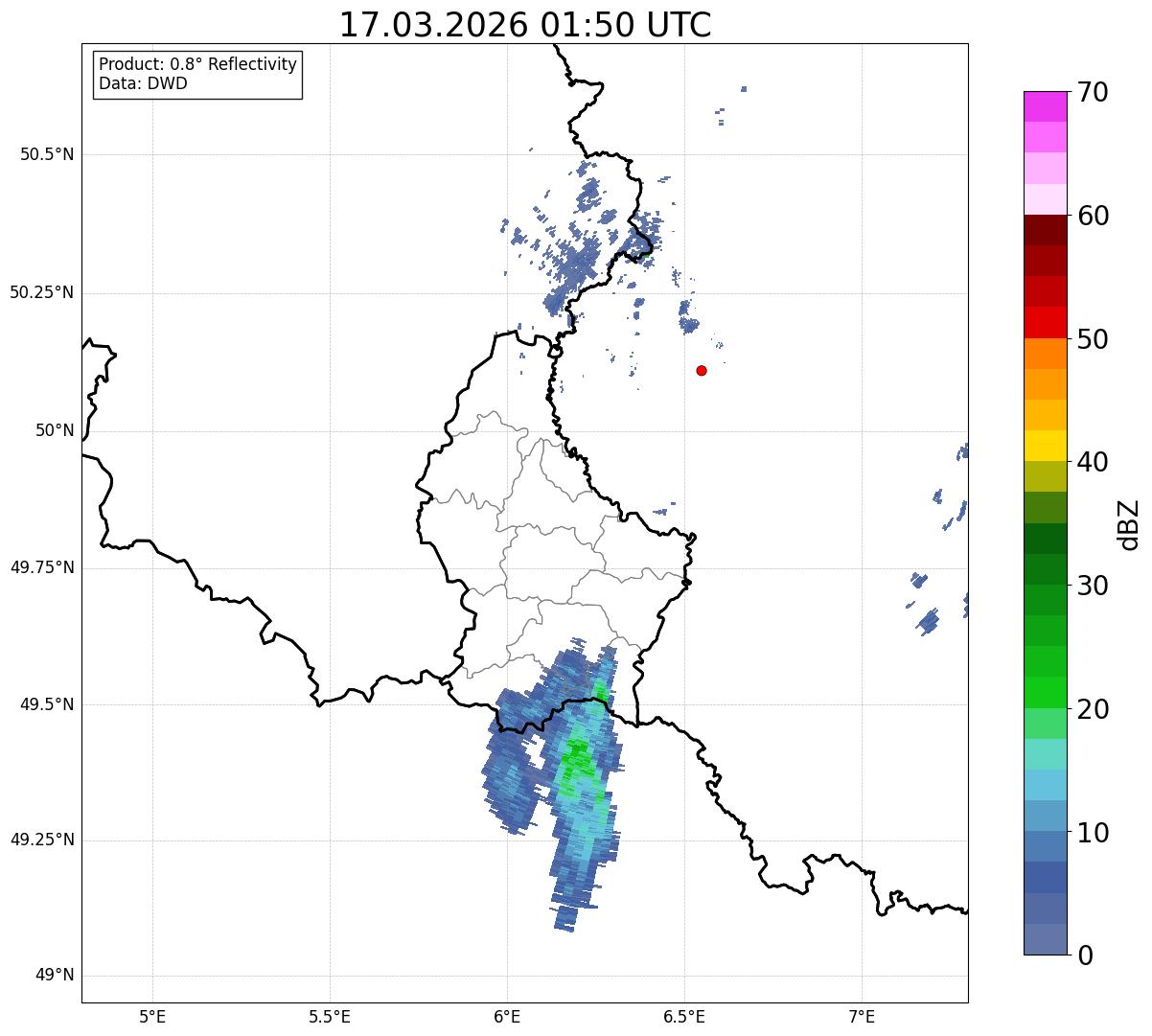Click the 49.25°N latitude label
Image resolution: width=1152 pixels, height=1036 pixels.
pos(41,840)
